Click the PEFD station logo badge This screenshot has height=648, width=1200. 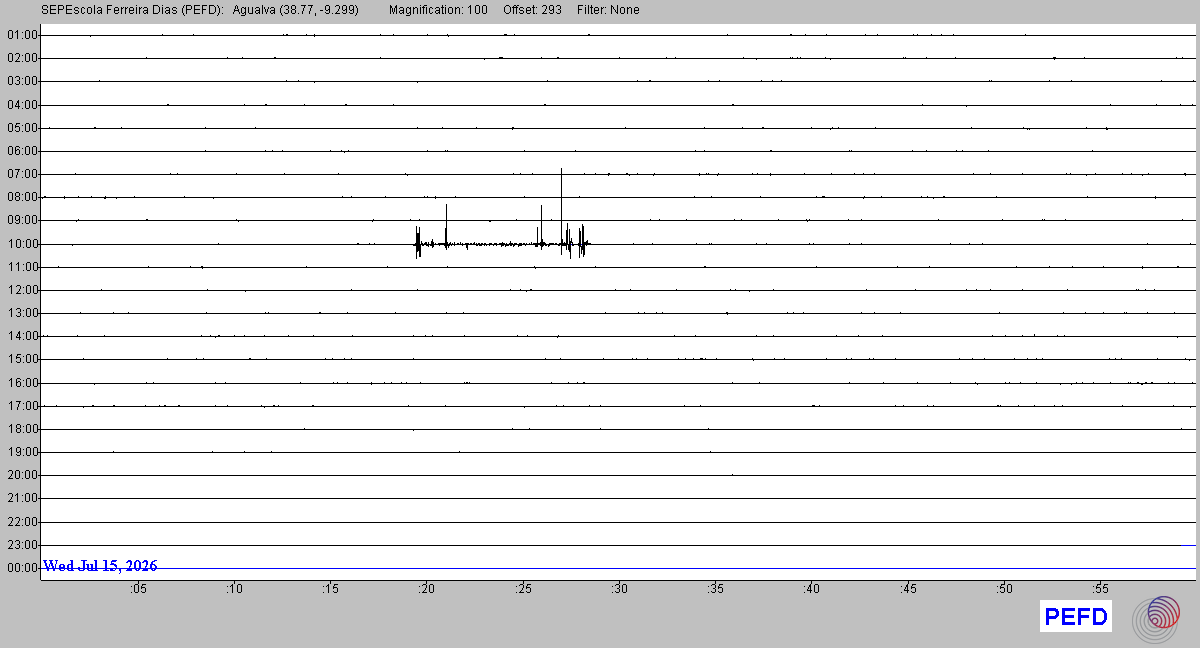(1076, 617)
